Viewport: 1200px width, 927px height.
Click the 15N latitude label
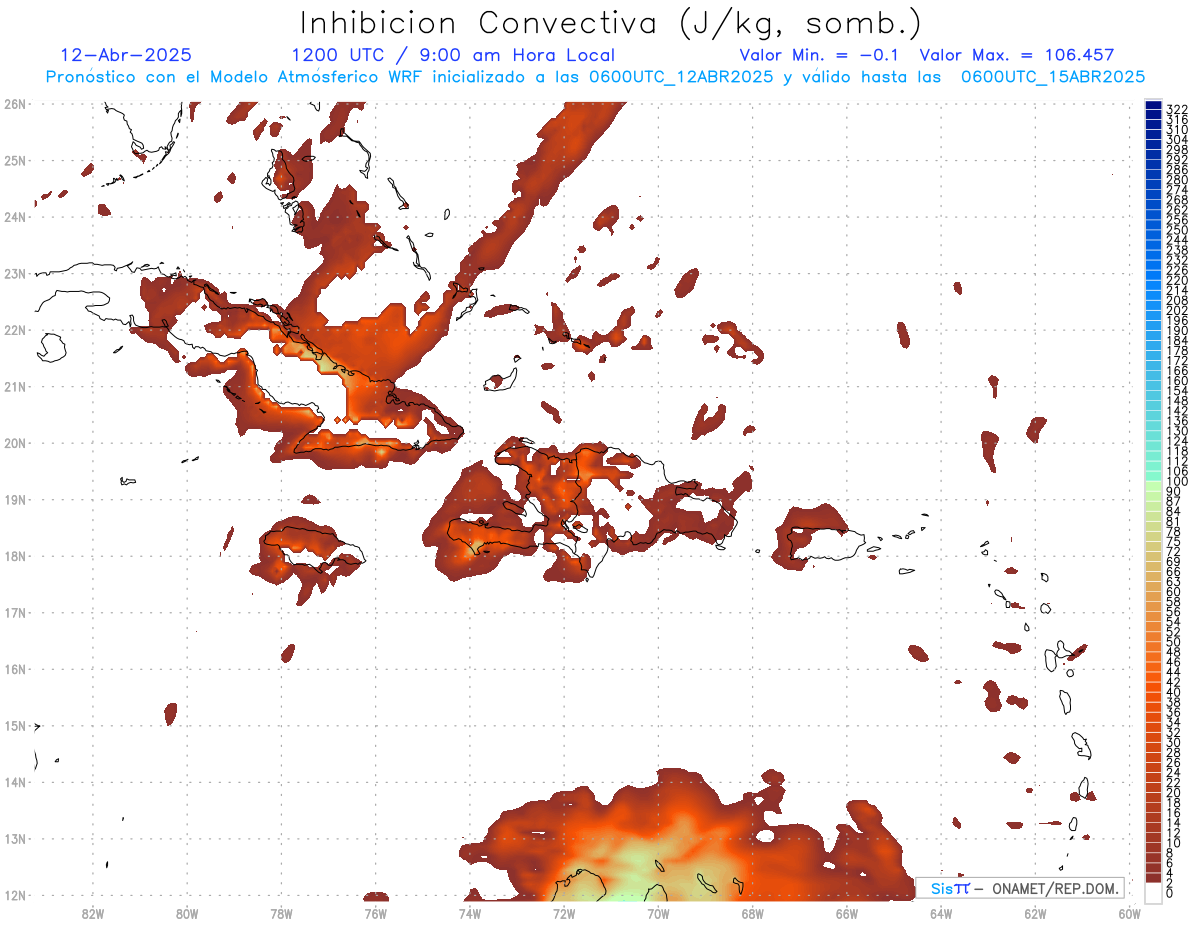coord(14,725)
